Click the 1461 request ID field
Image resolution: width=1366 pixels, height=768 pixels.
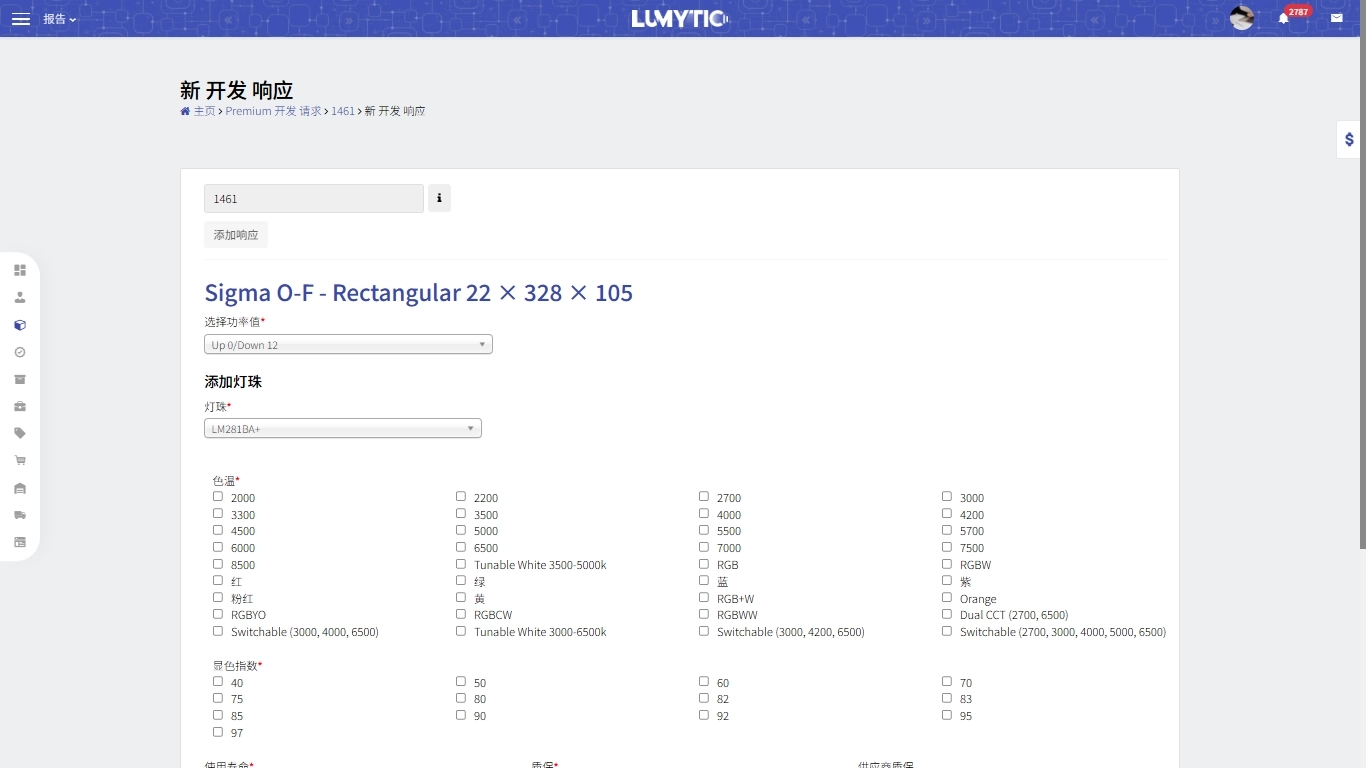click(x=314, y=199)
